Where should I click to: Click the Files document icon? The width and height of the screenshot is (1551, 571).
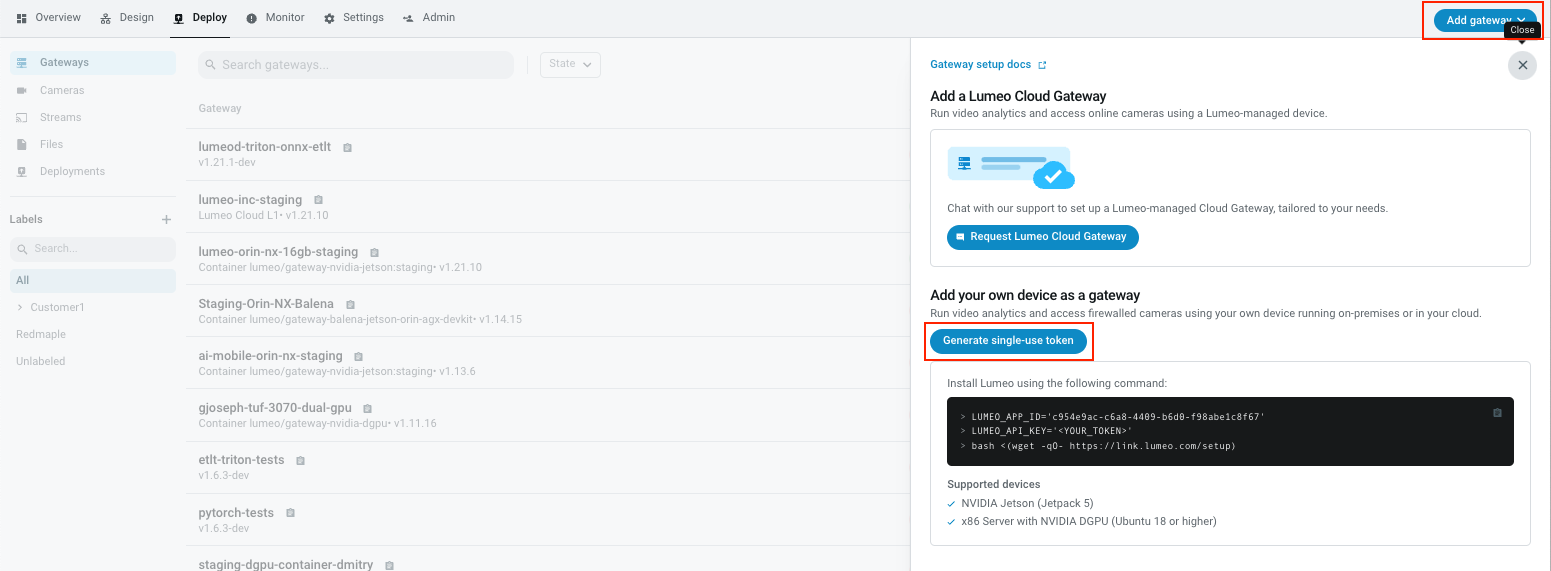tap(22, 144)
